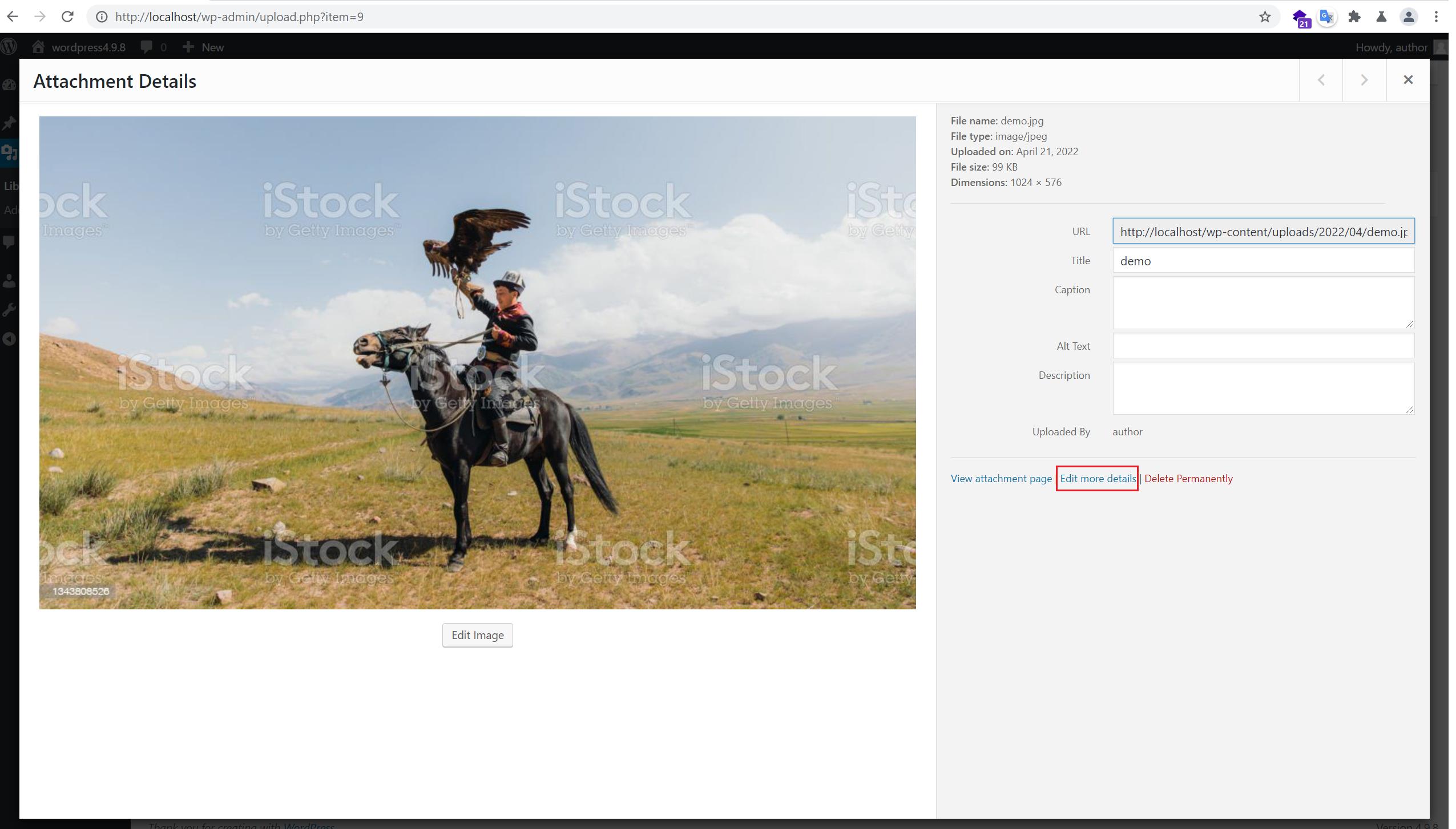The width and height of the screenshot is (1456, 829).
Task: Select the file name demo.jpg text
Action: click(1022, 121)
